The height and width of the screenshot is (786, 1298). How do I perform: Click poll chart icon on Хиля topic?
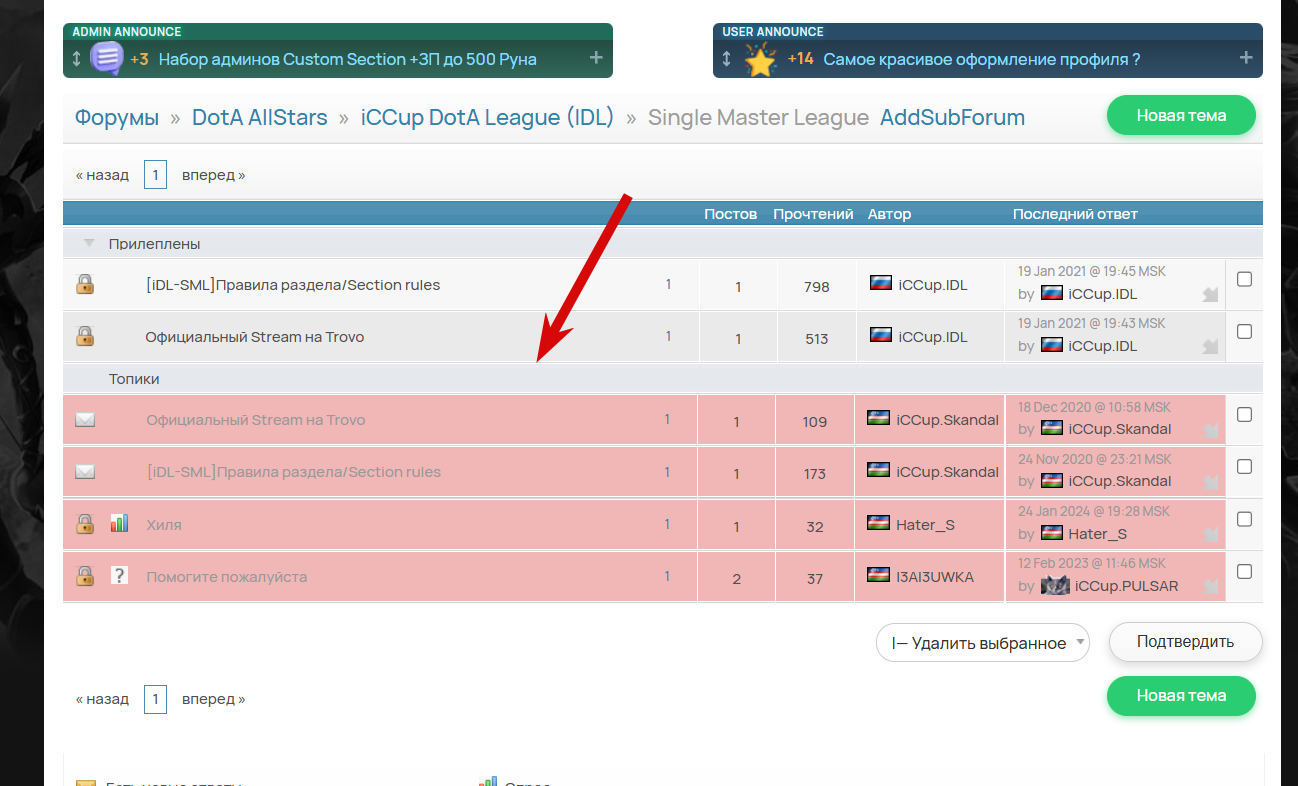point(119,523)
